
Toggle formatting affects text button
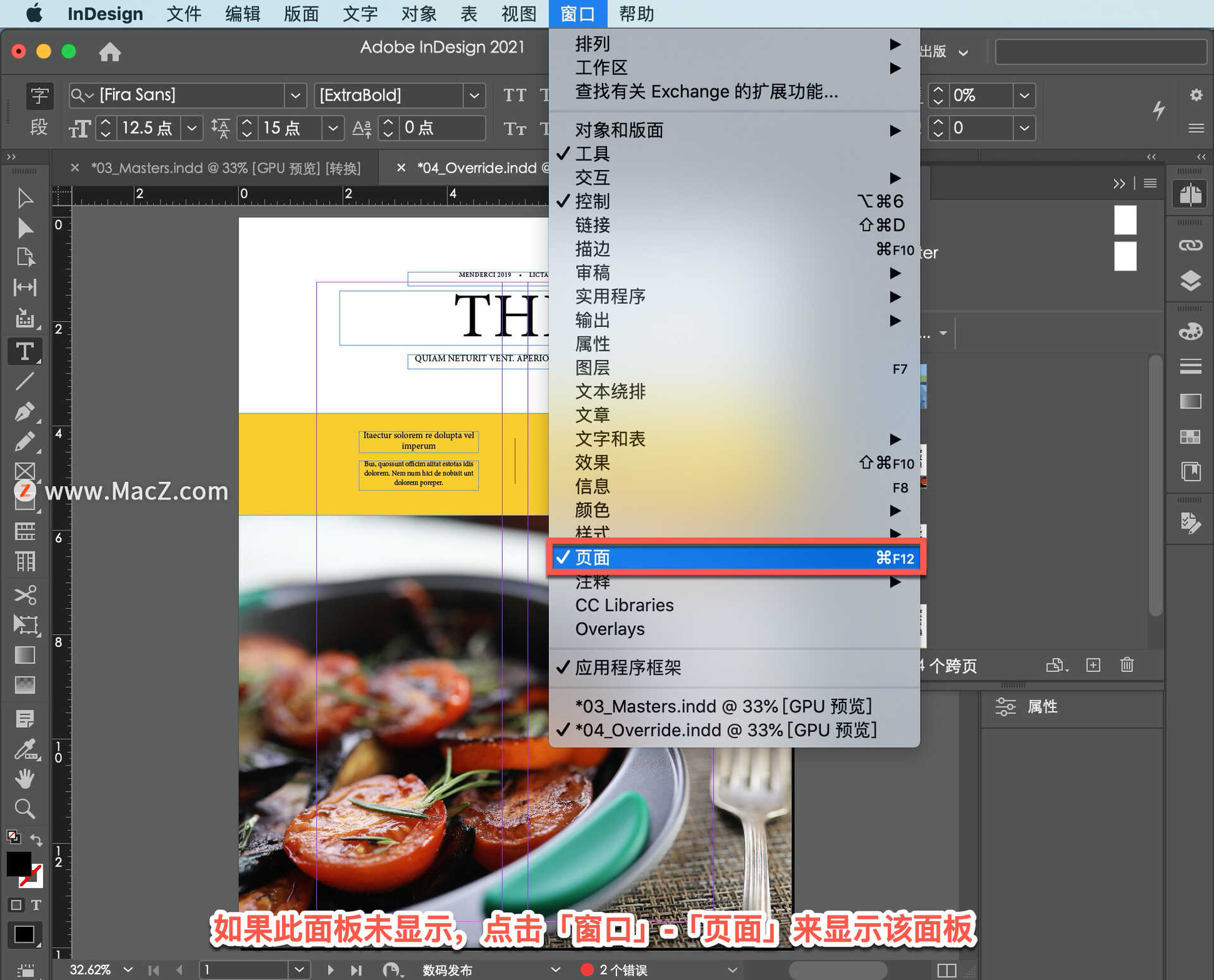pyautogui.click(x=37, y=905)
